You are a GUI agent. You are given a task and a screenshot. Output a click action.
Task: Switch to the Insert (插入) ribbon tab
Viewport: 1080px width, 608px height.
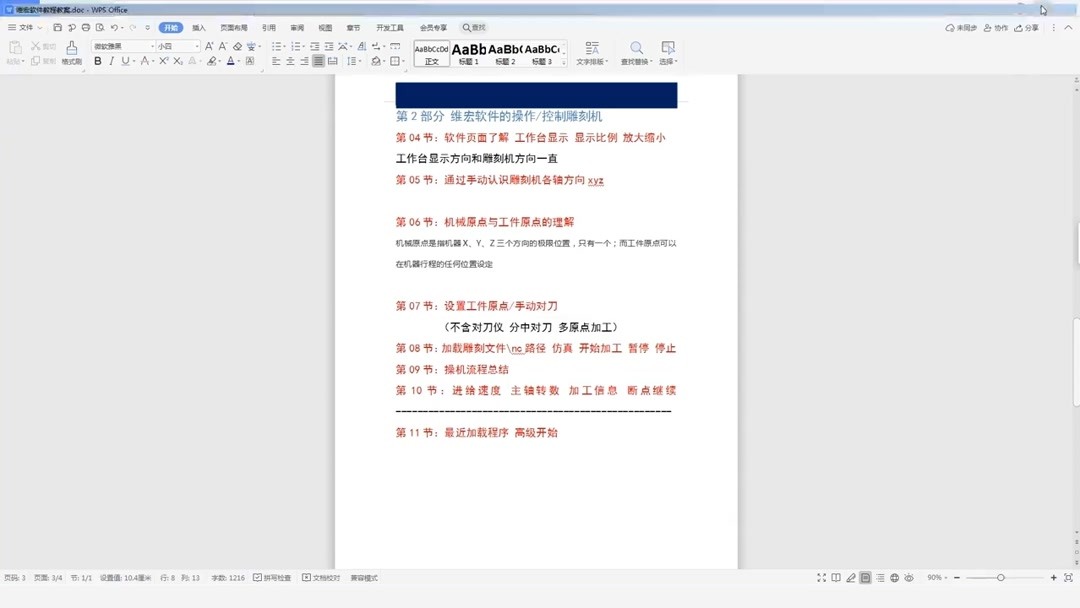(x=197, y=27)
